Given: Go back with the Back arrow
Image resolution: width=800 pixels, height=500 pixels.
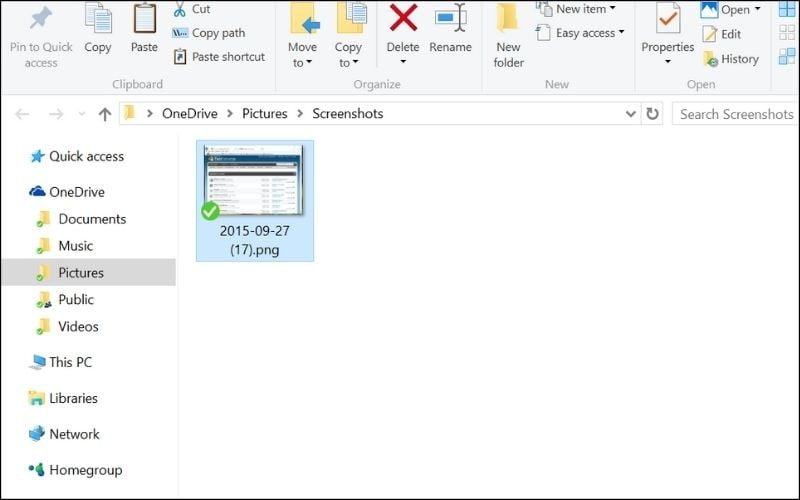Looking at the screenshot, I should click(x=22, y=114).
